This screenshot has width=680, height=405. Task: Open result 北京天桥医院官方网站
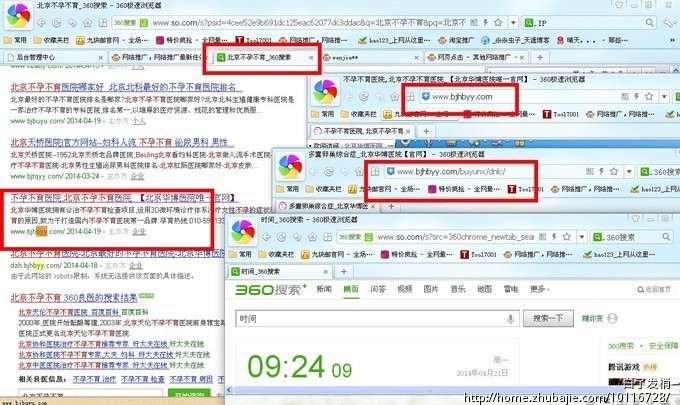click(x=122, y=142)
